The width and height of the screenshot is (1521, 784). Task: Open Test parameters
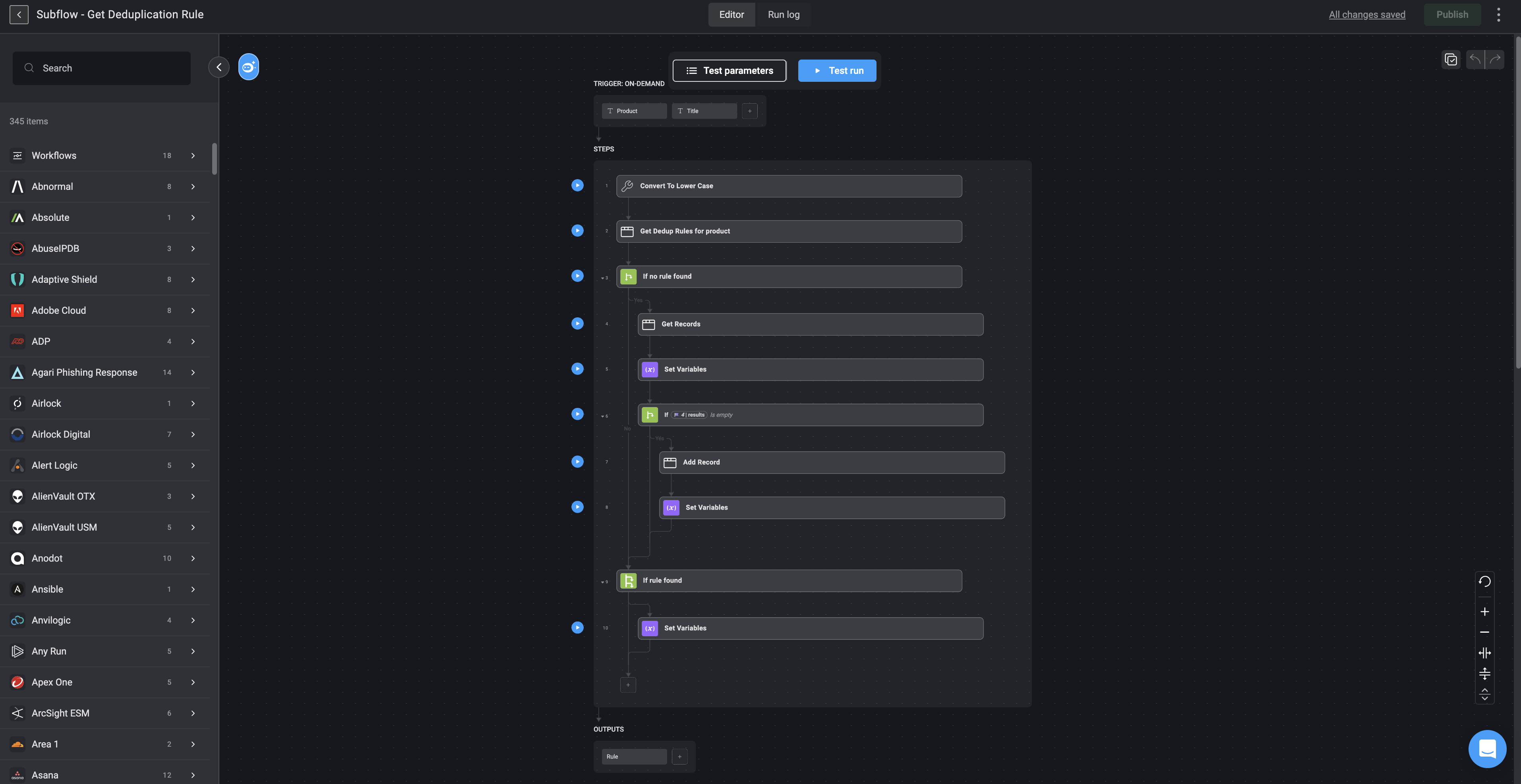click(729, 71)
